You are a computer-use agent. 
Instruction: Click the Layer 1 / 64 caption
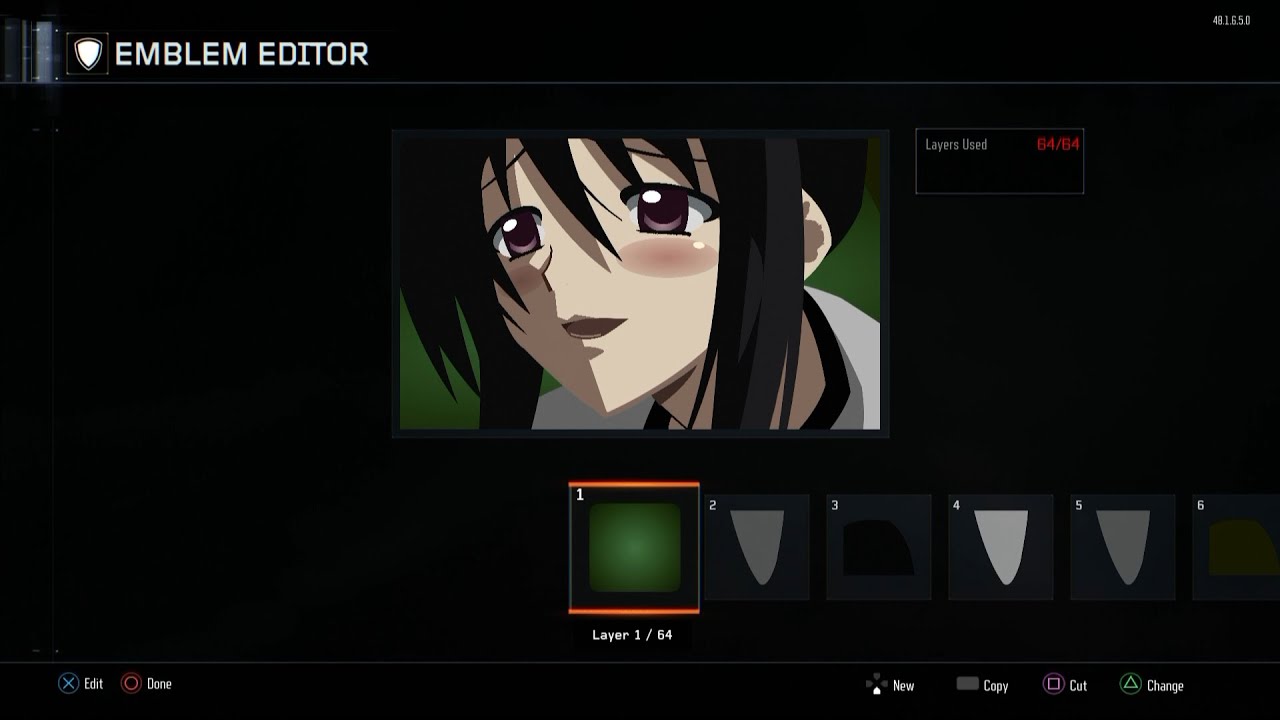pos(632,635)
